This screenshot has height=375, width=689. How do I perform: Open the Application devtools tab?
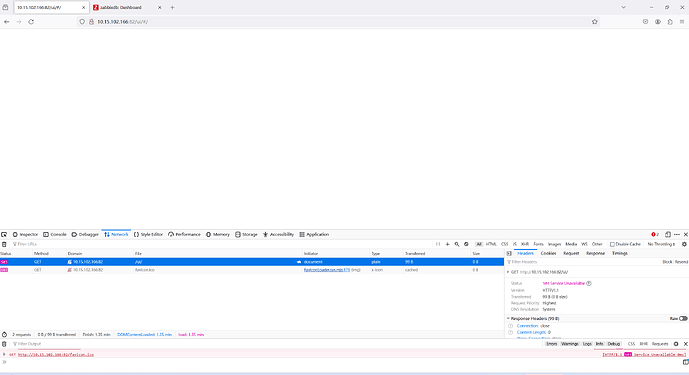pyautogui.click(x=314, y=234)
